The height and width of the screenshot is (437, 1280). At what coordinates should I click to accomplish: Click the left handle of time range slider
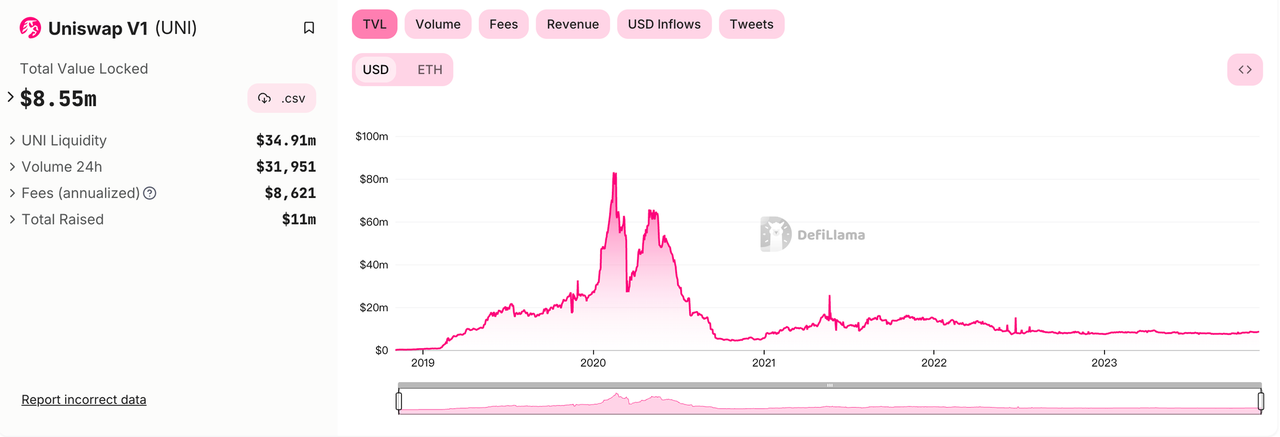398,402
